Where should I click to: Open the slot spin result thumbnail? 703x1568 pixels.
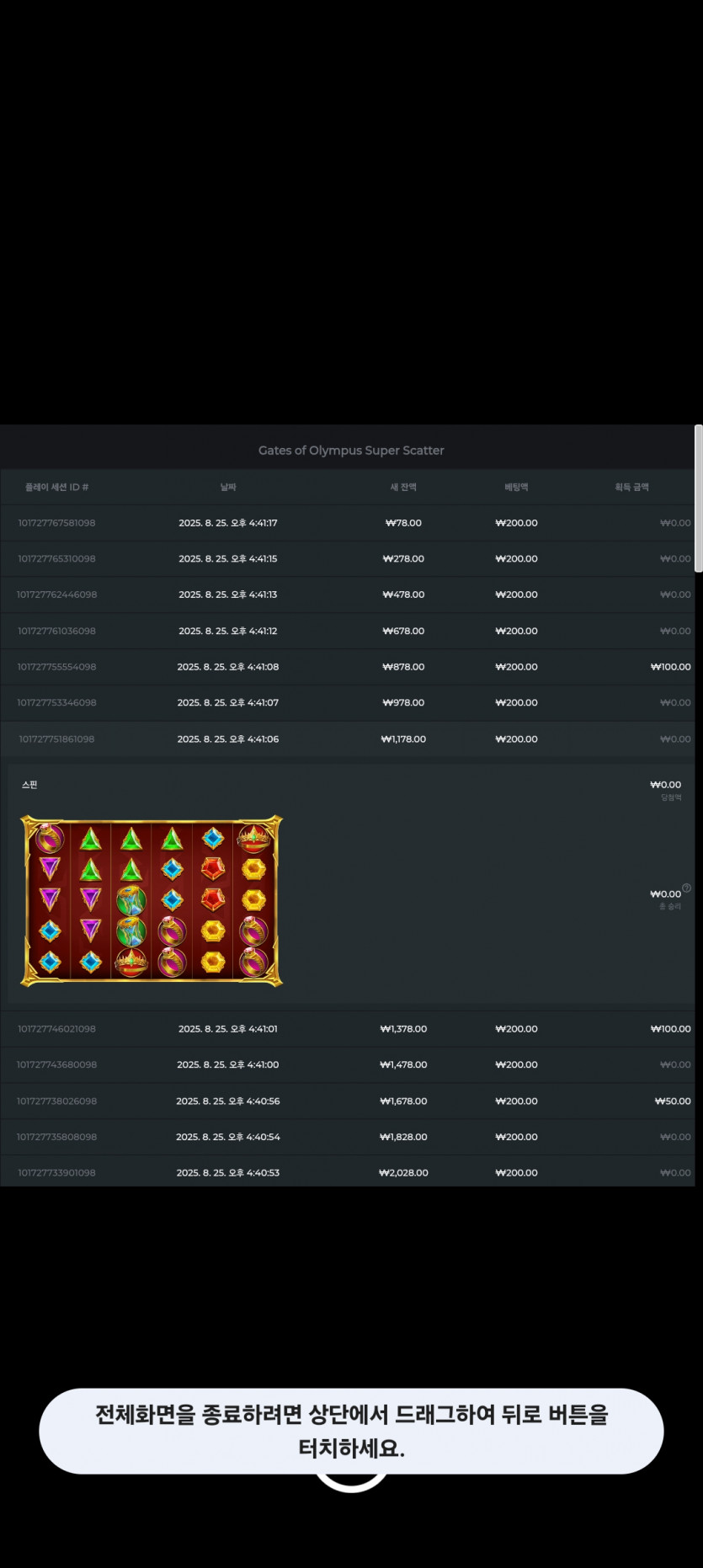click(x=152, y=900)
